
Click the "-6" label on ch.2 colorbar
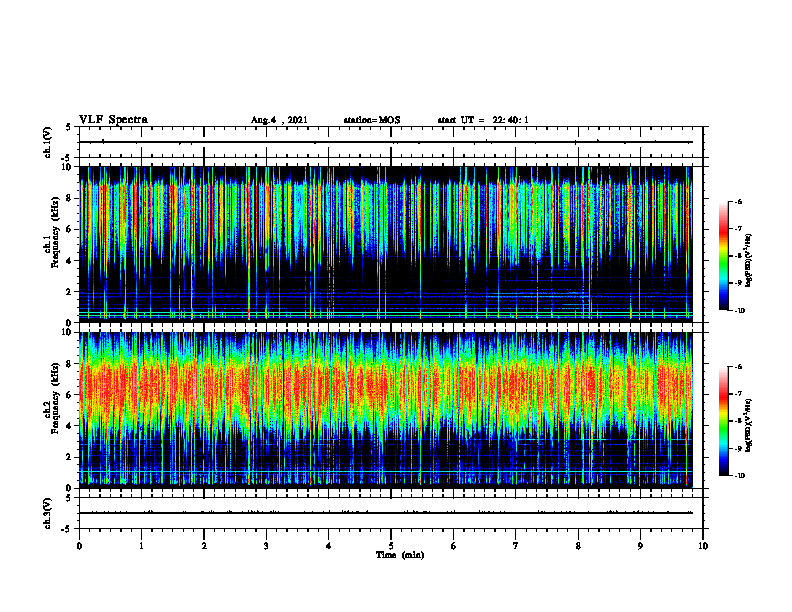738,367
